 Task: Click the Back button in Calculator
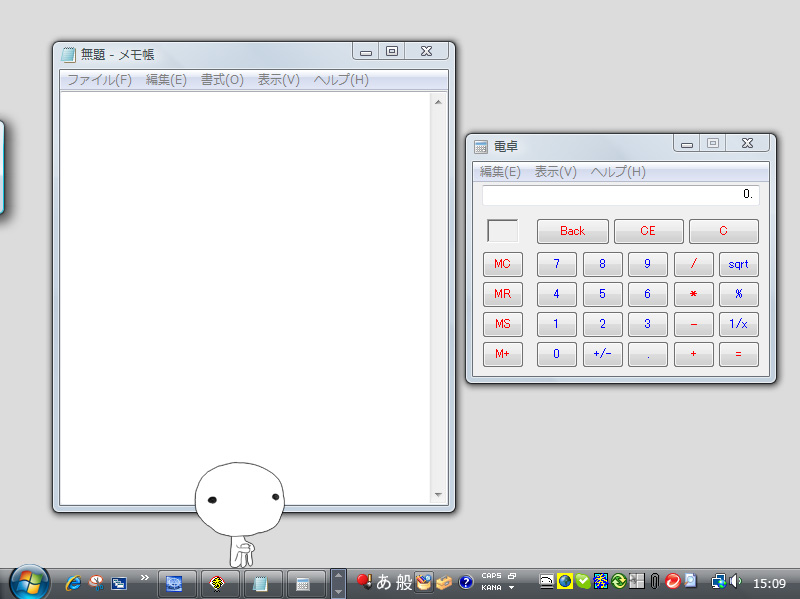572,231
